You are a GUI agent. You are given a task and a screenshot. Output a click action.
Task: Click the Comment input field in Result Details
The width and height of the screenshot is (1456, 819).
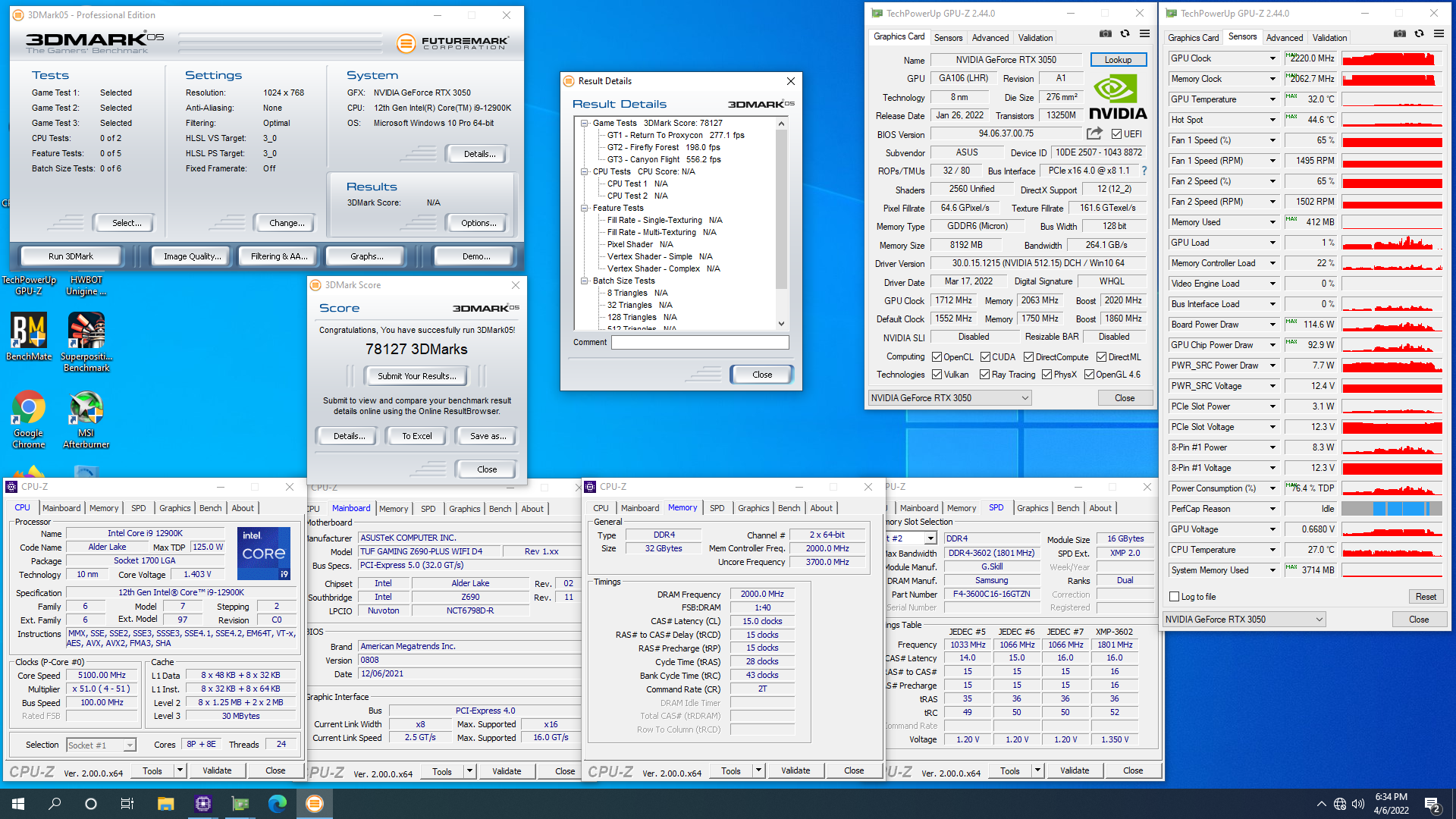pyautogui.click(x=700, y=343)
